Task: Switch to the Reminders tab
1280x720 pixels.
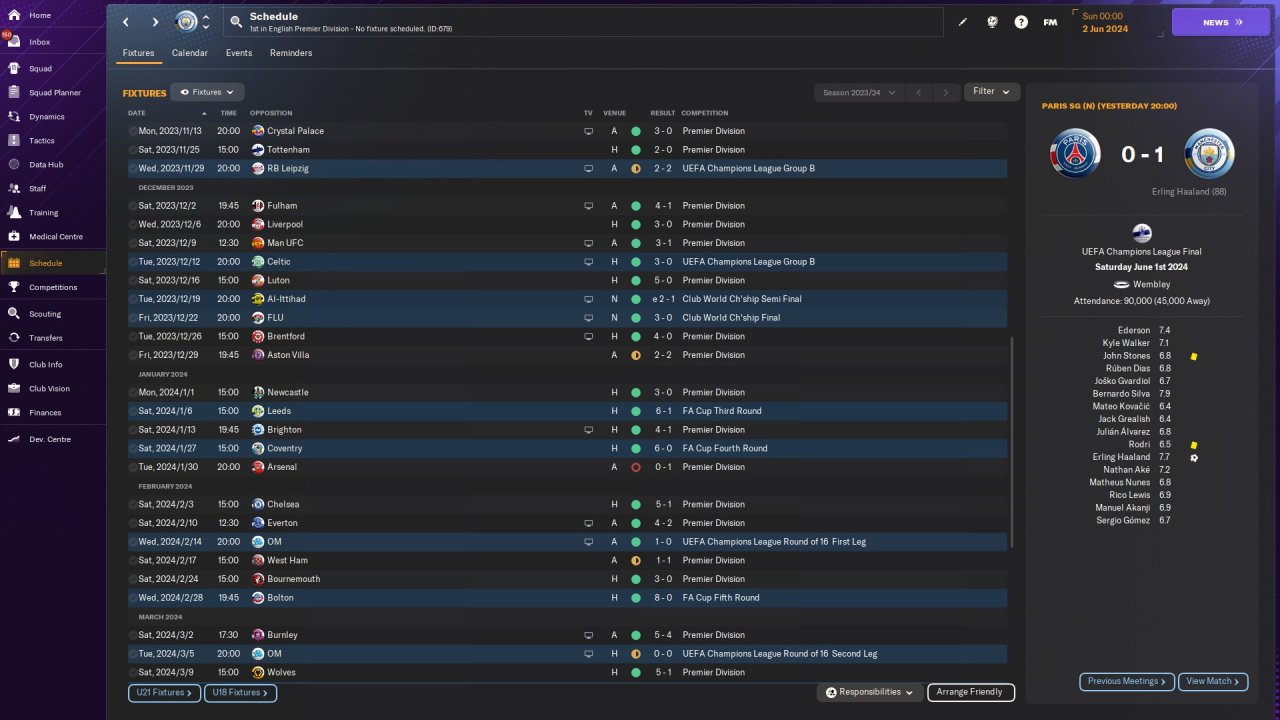Action: 291,53
